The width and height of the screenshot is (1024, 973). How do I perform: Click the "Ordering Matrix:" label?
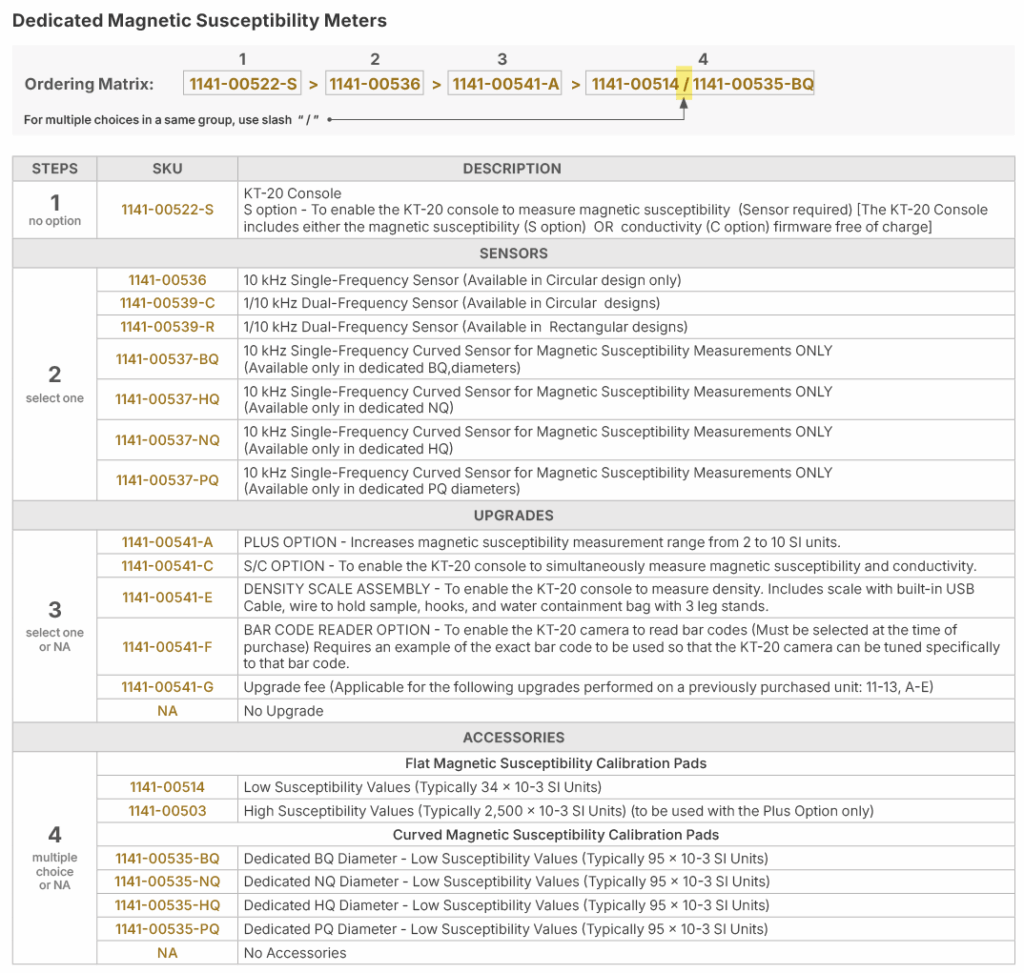(x=89, y=84)
